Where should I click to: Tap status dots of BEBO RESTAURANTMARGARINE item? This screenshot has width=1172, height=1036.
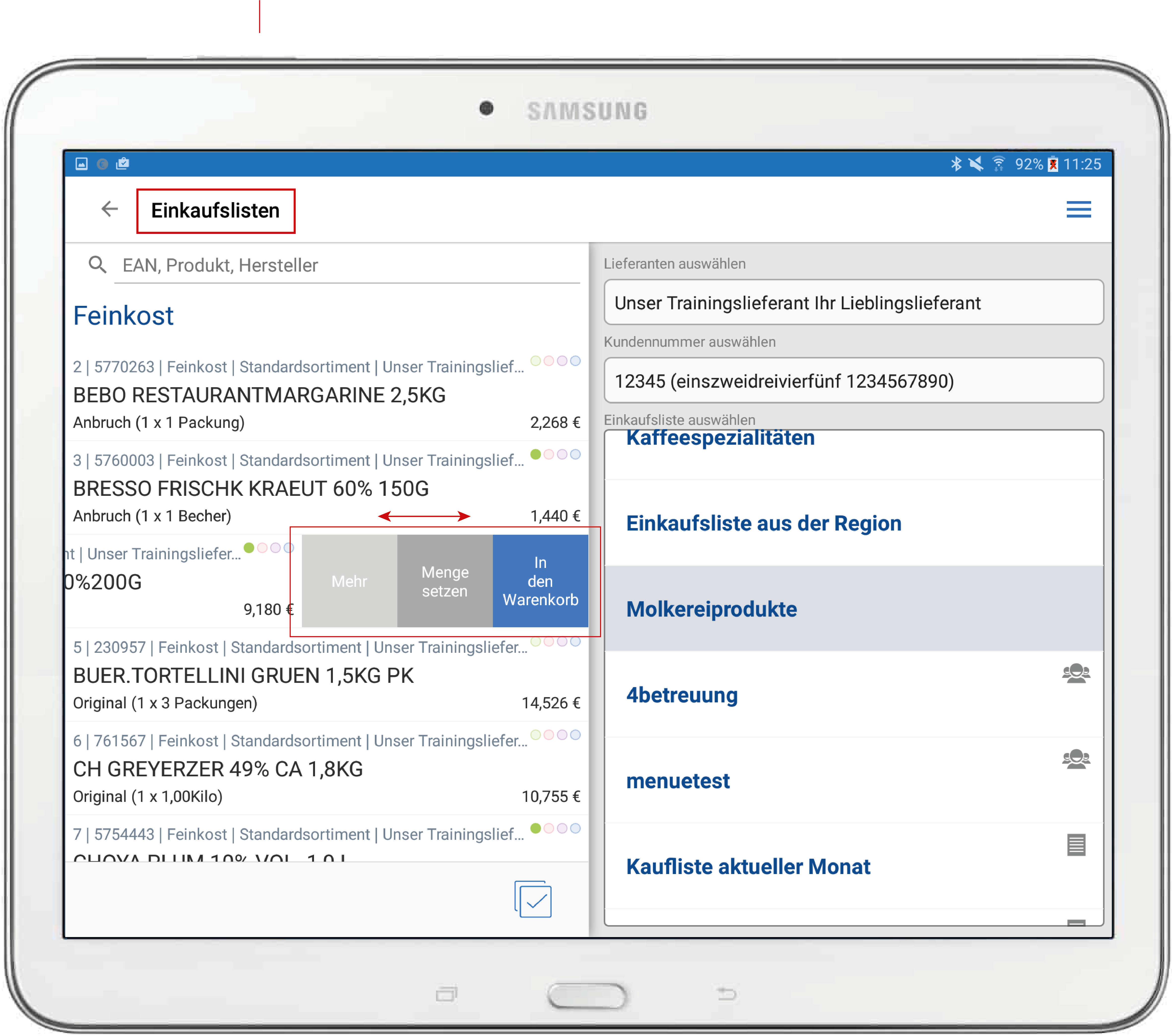555,361
